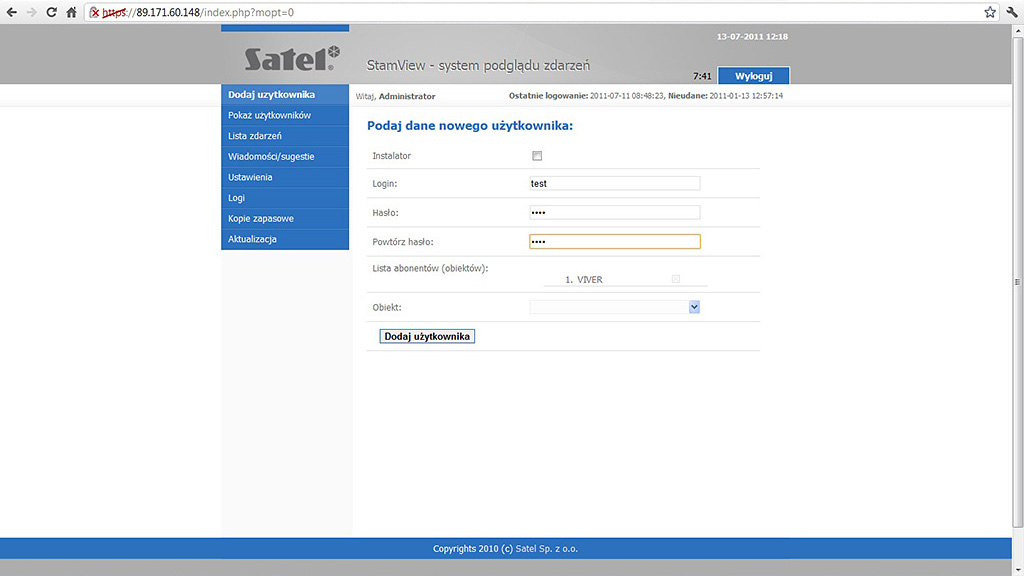Click the insecure HTTPS warning icon
1024x576 pixels.
pos(94,12)
